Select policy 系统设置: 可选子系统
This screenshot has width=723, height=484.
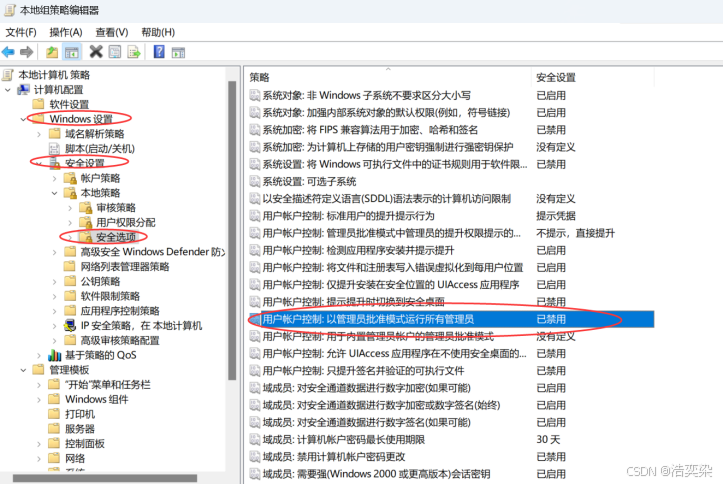coord(309,182)
